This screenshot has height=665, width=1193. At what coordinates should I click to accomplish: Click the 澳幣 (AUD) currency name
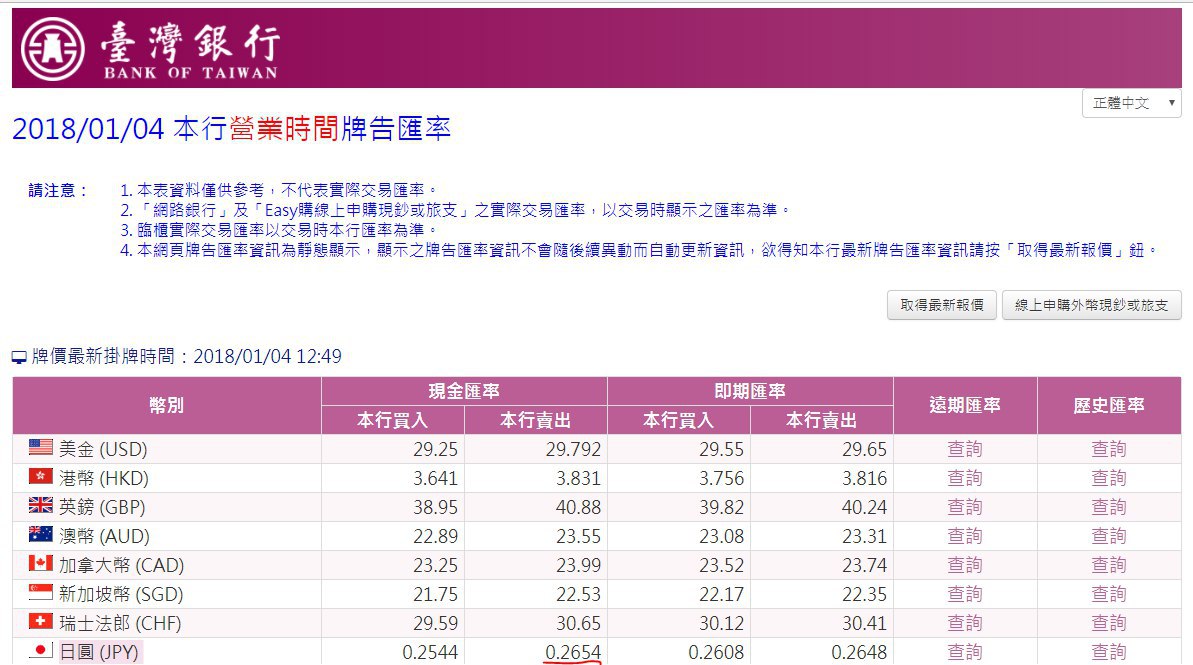[x=104, y=536]
